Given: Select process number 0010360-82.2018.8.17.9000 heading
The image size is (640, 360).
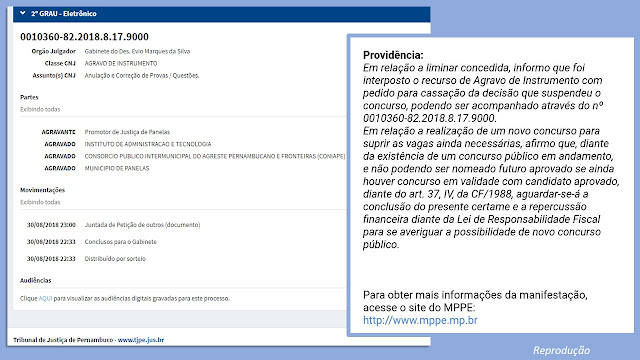Looking at the screenshot, I should tap(84, 37).
